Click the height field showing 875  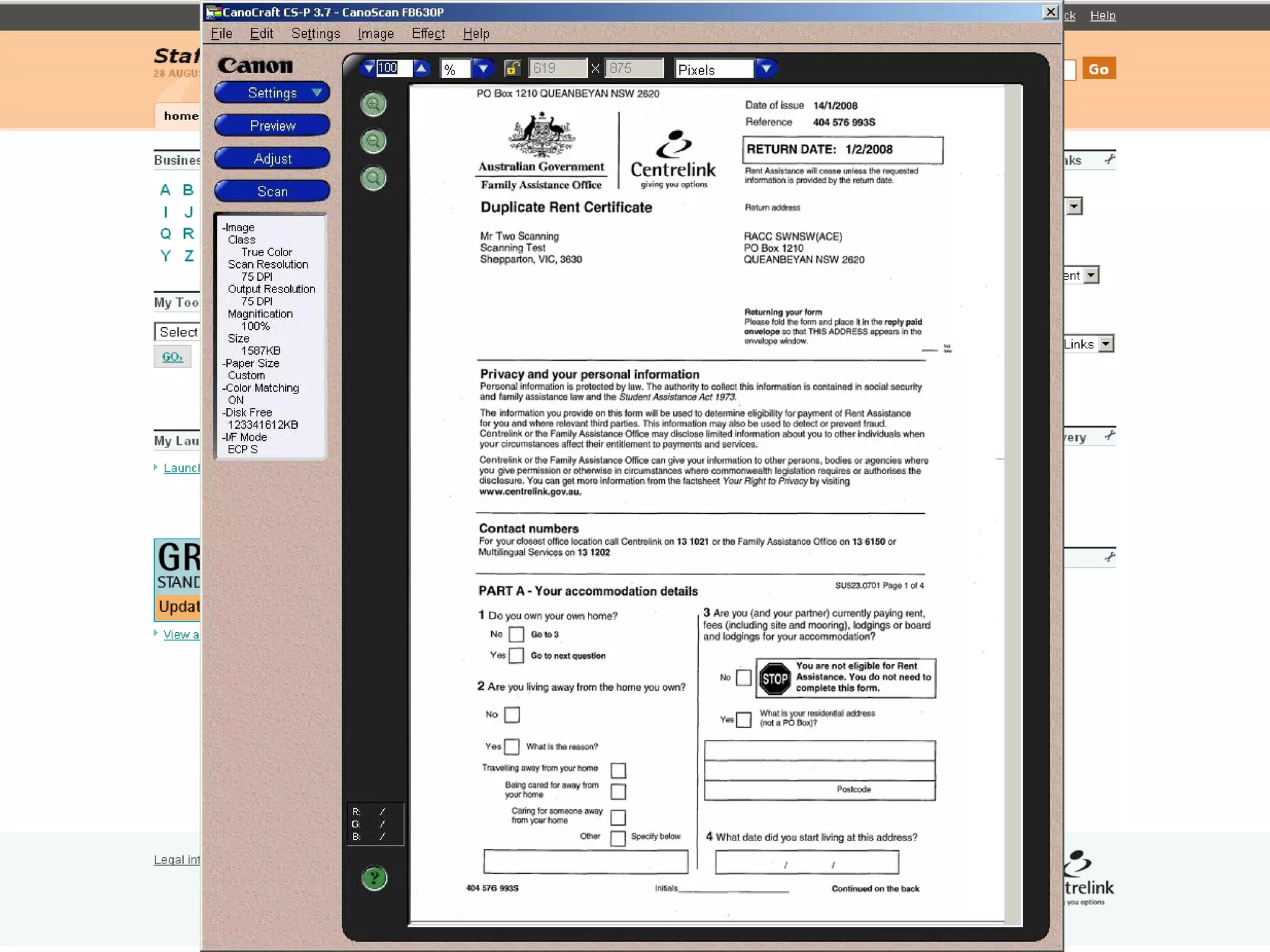[634, 68]
